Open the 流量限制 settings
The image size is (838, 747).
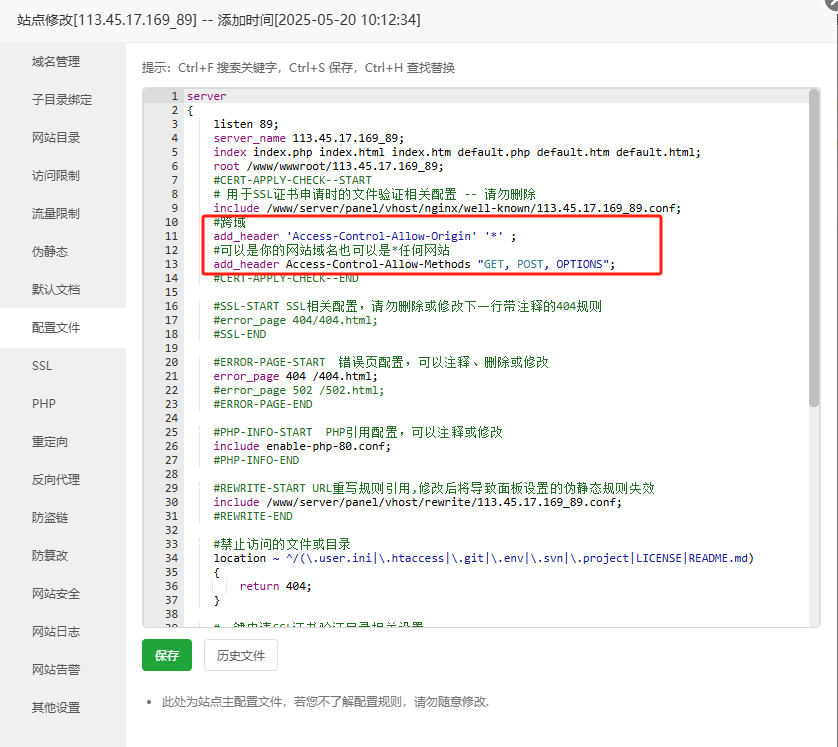pyautogui.click(x=54, y=213)
